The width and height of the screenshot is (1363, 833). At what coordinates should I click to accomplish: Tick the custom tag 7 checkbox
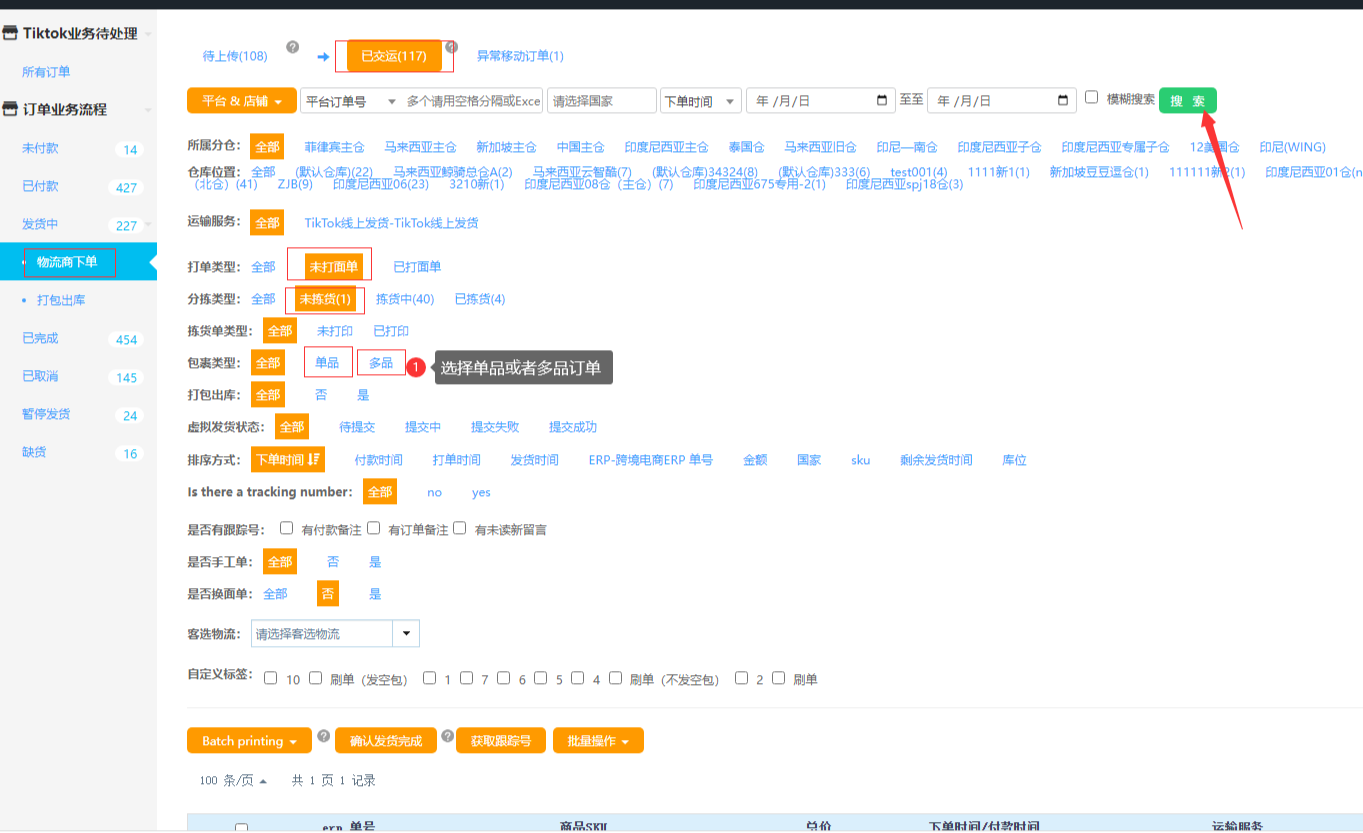(467, 678)
